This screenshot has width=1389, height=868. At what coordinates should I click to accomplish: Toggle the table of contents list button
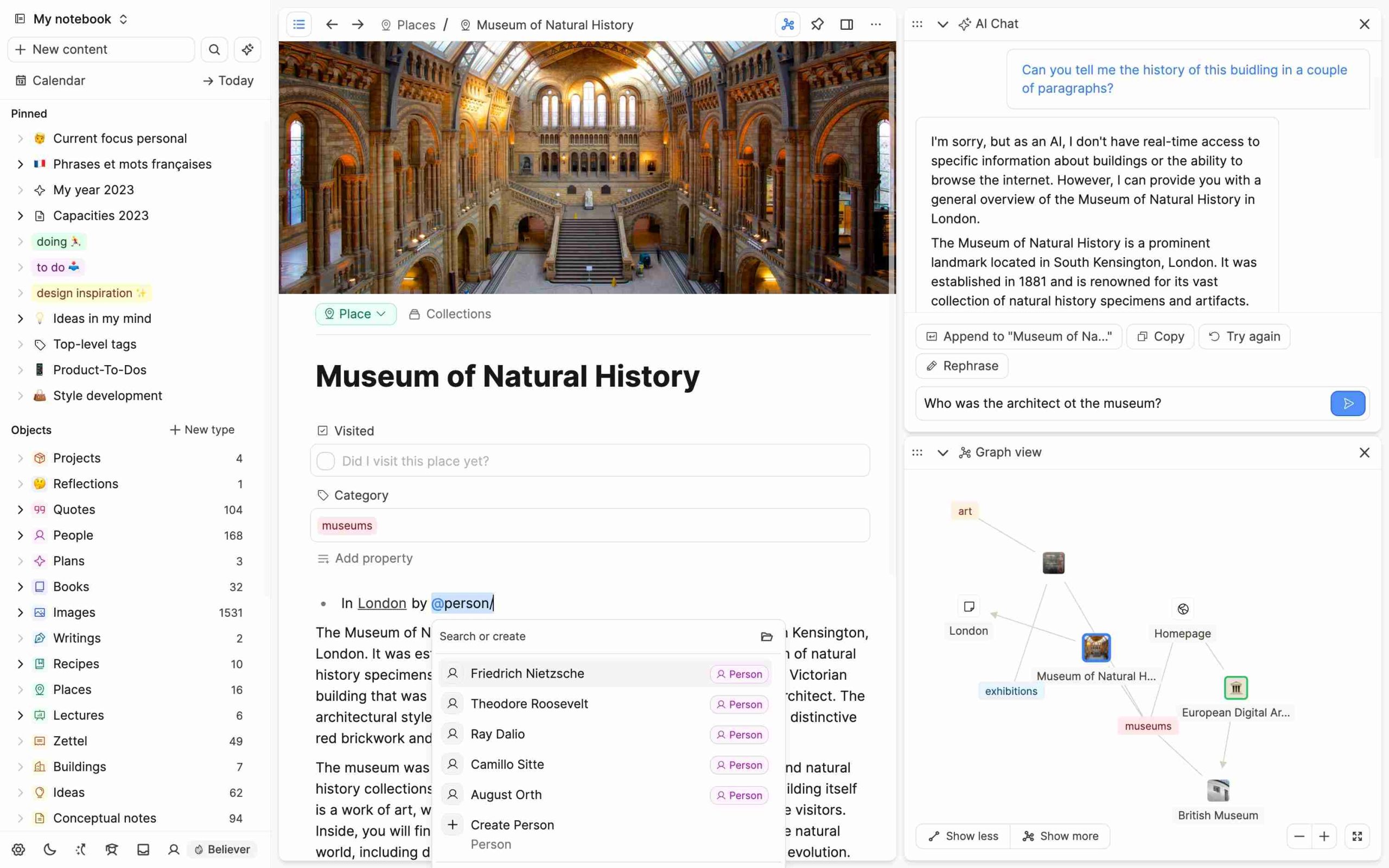[x=299, y=24]
